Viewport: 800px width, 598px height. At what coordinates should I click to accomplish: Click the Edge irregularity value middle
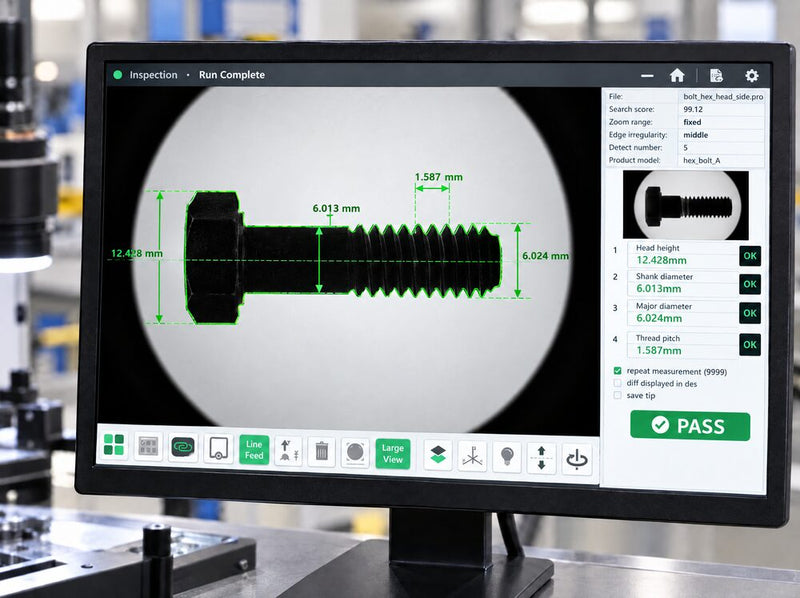(695, 135)
